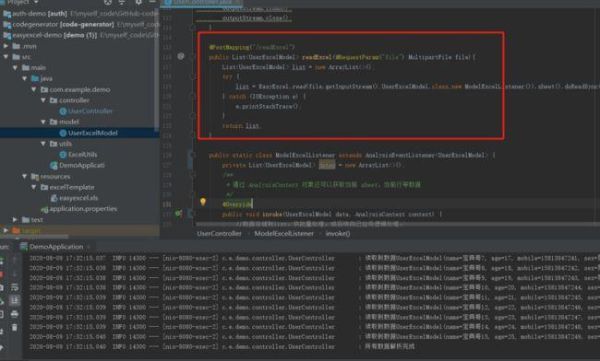Collapse the java folder
Image resolution: width=600 pixels, height=361 pixels.
(24, 78)
